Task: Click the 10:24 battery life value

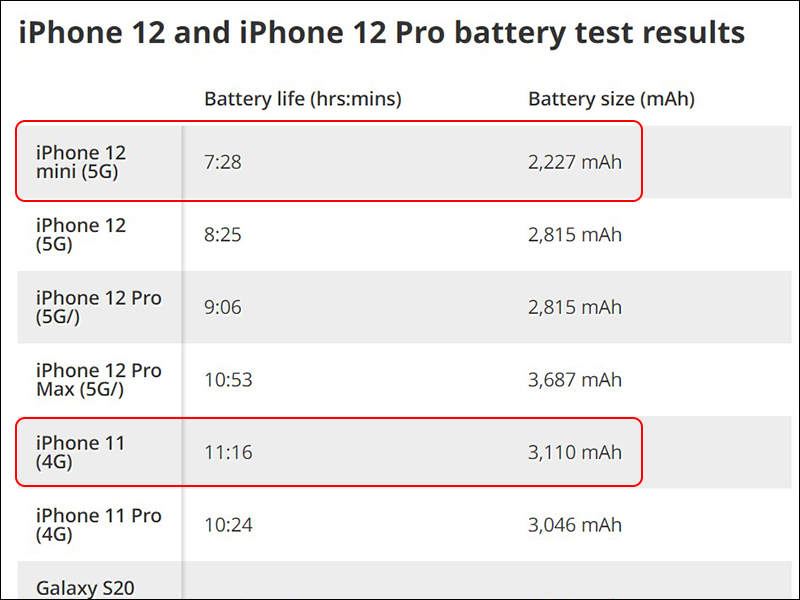Action: pyautogui.click(x=228, y=525)
